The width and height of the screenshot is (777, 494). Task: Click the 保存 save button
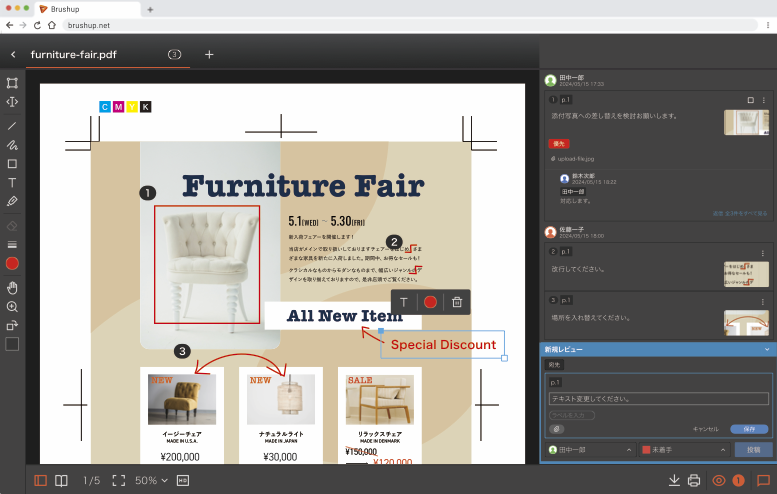pos(748,429)
